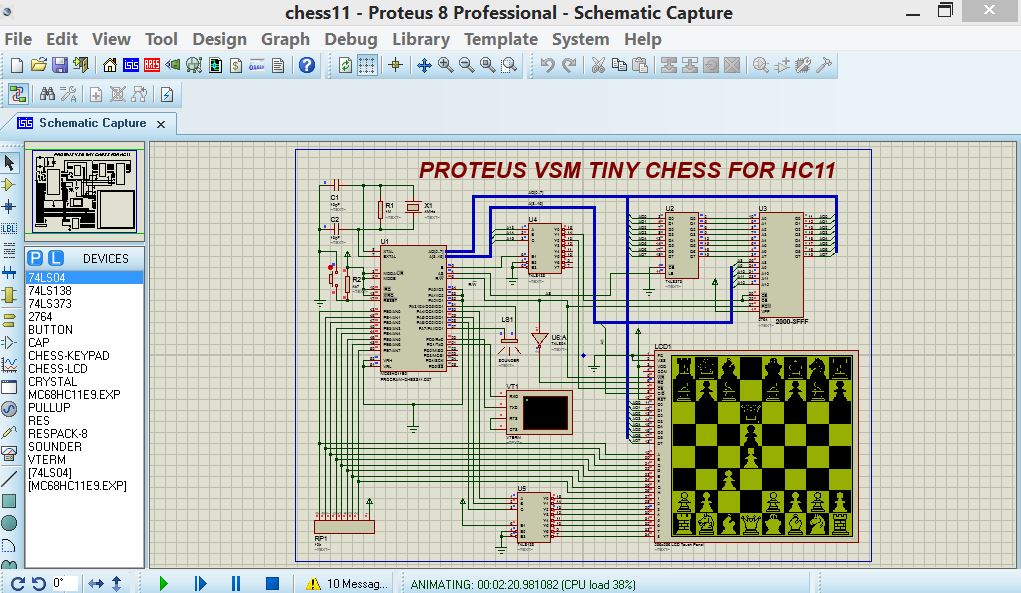The width and height of the screenshot is (1021, 593).
Task: Flip selection horizontally with X-mirror
Action: click(x=96, y=583)
